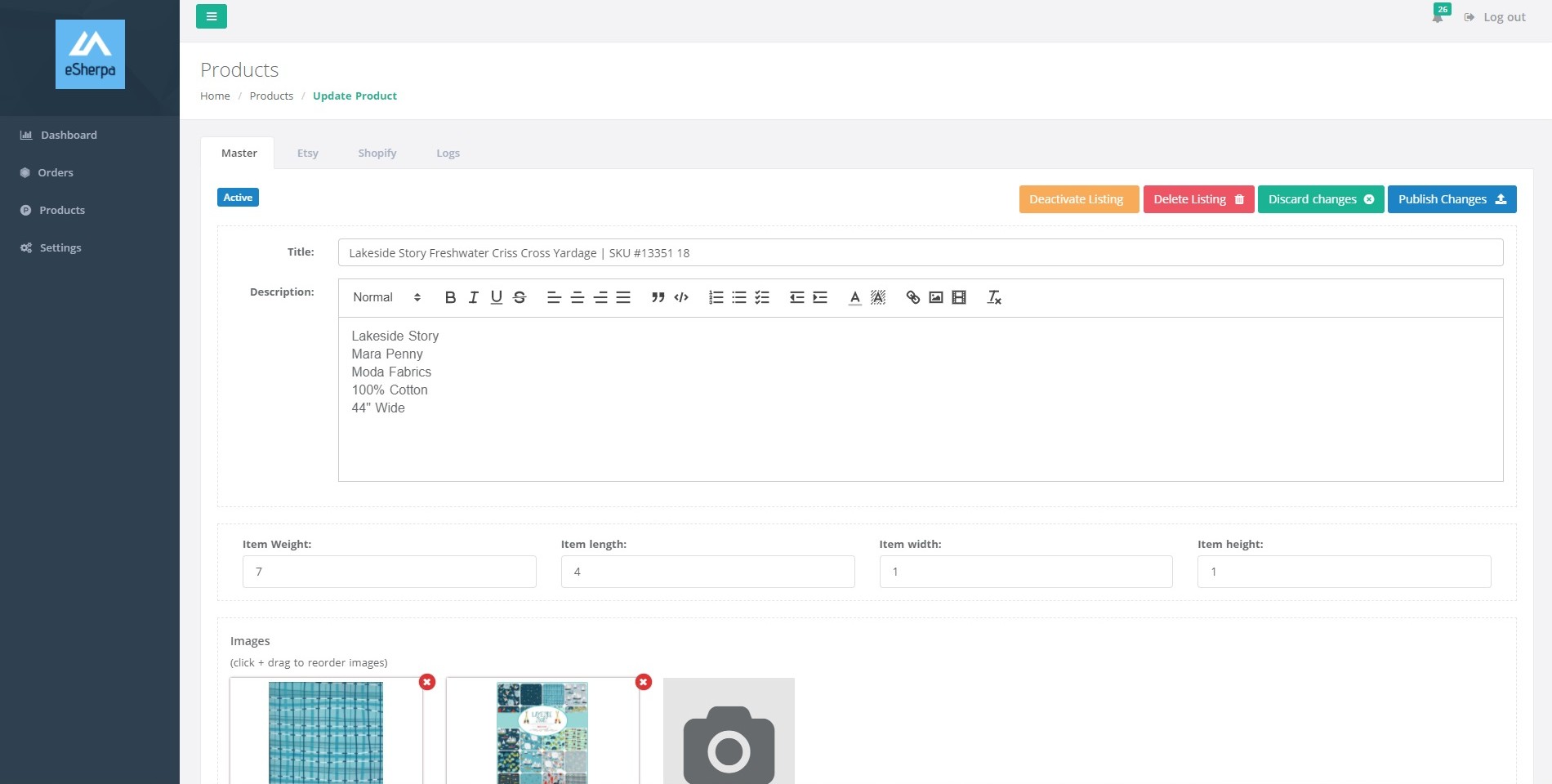Increase indent in description editor
1552x784 pixels.
(820, 297)
